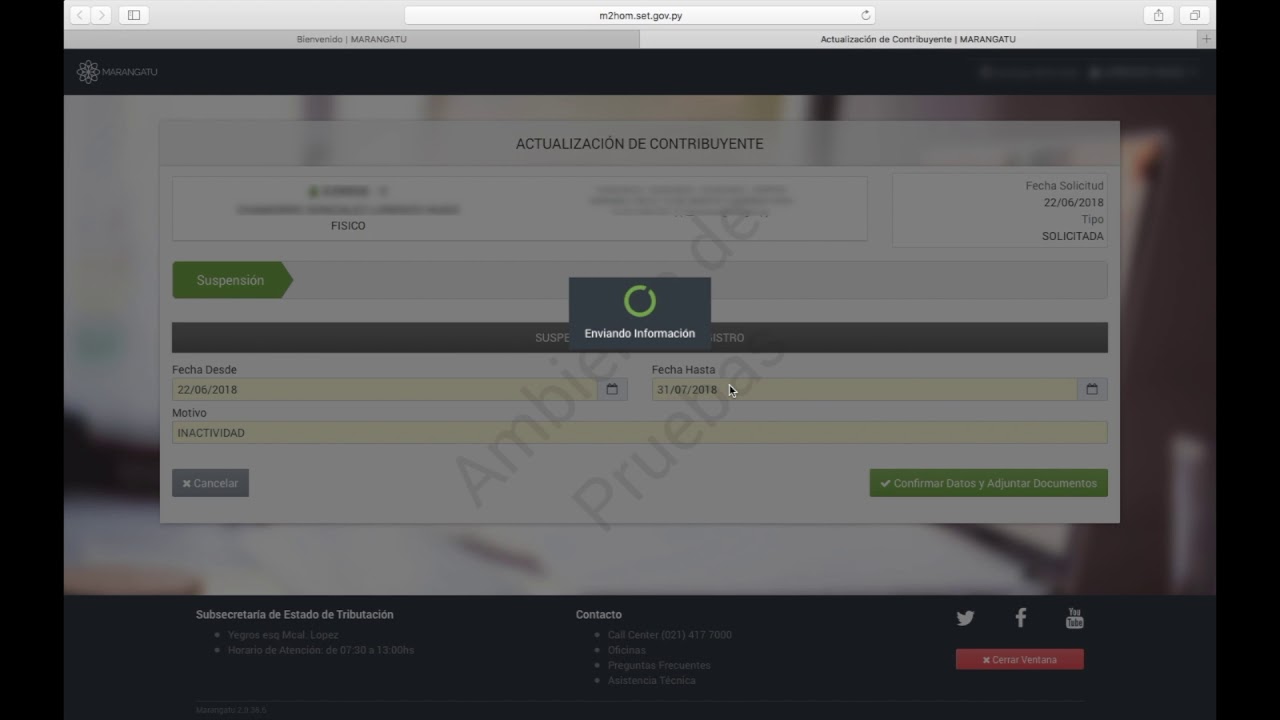Select the Actualización de Contribuyente tab
This screenshot has height=720, width=1280.
(x=917, y=39)
